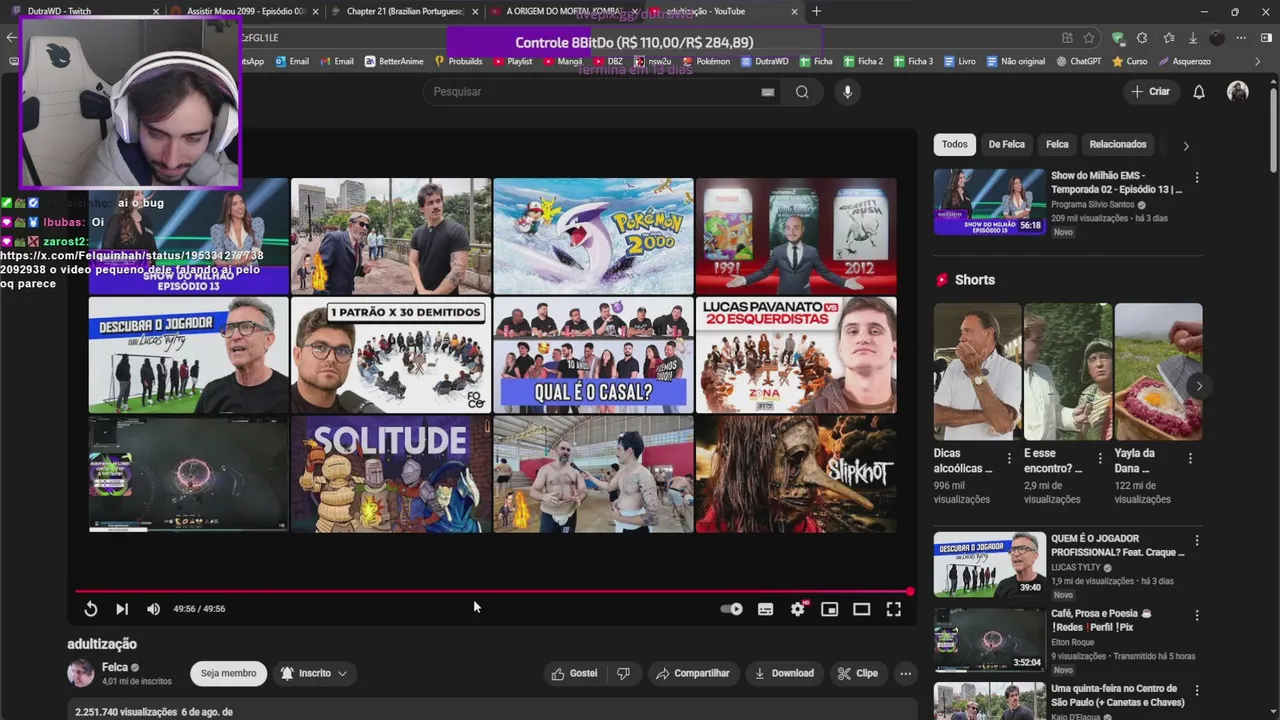
Task: Open more actions three-dot menu under video
Action: [x=905, y=673]
